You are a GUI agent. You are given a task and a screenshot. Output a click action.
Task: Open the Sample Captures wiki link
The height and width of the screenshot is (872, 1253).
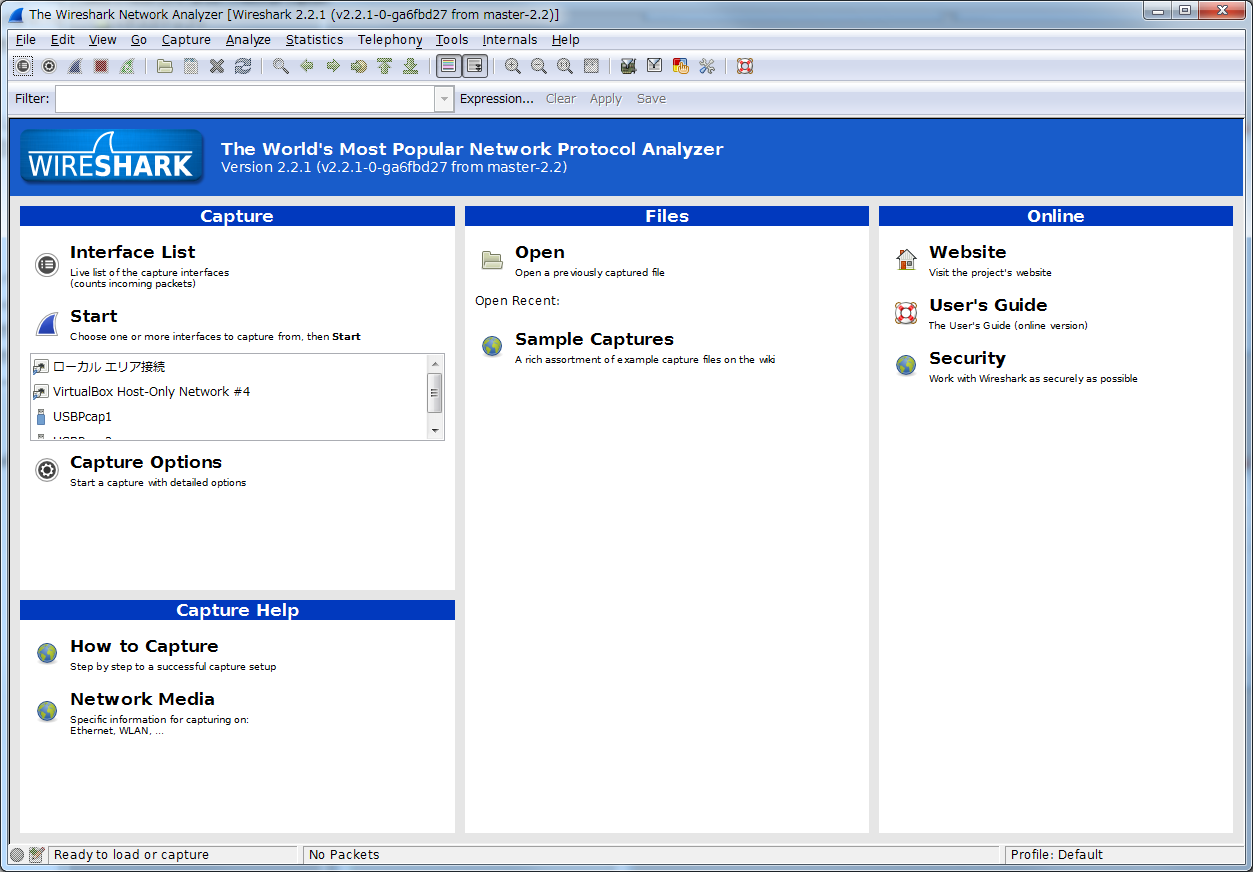coord(594,339)
